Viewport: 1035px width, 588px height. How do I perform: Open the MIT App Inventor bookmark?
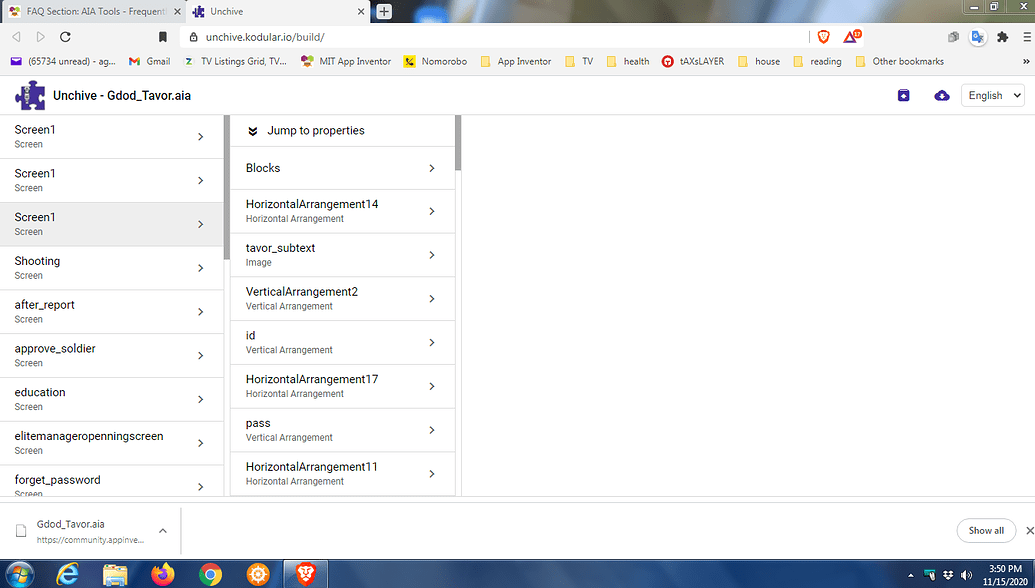click(346, 61)
